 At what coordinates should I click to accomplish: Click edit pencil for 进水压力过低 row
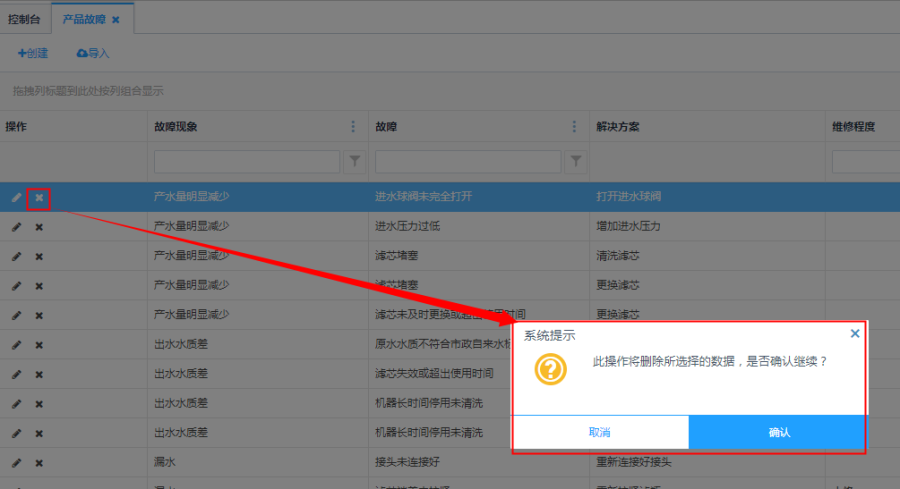pyautogui.click(x=16, y=227)
